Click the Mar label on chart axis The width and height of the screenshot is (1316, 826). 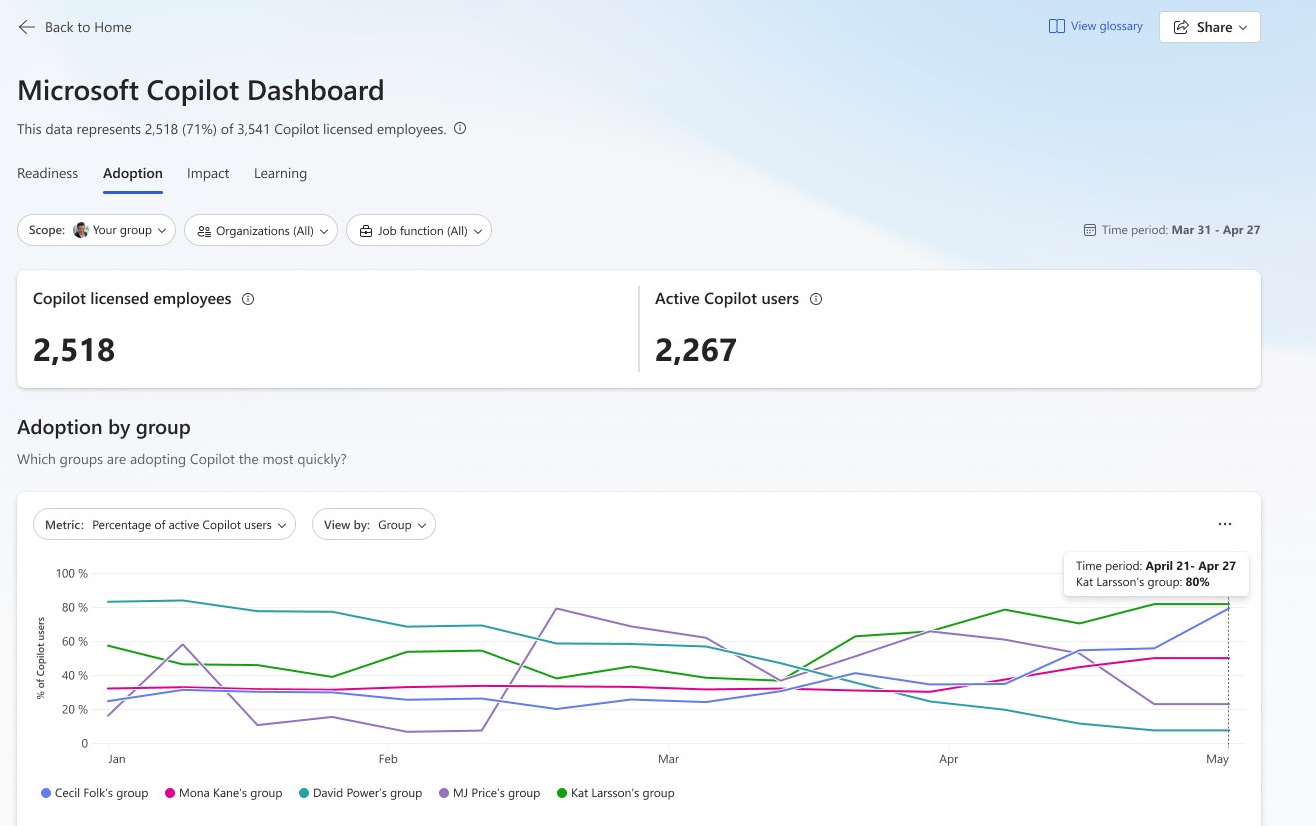point(668,760)
